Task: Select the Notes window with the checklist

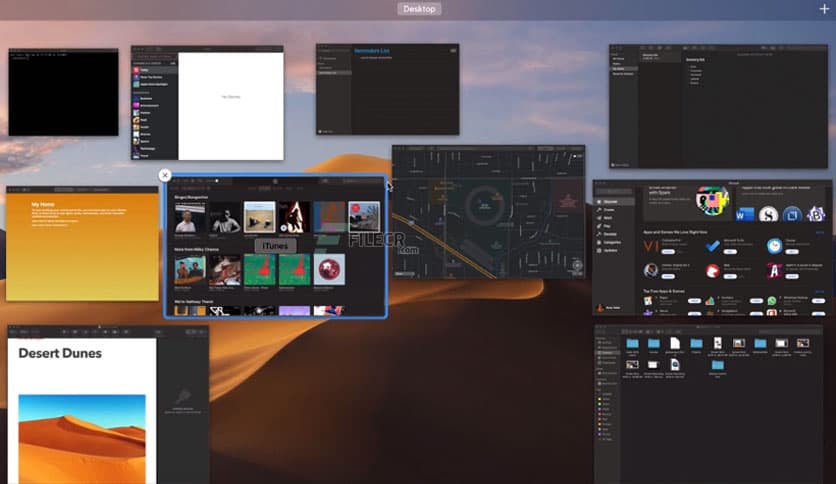Action: (718, 106)
